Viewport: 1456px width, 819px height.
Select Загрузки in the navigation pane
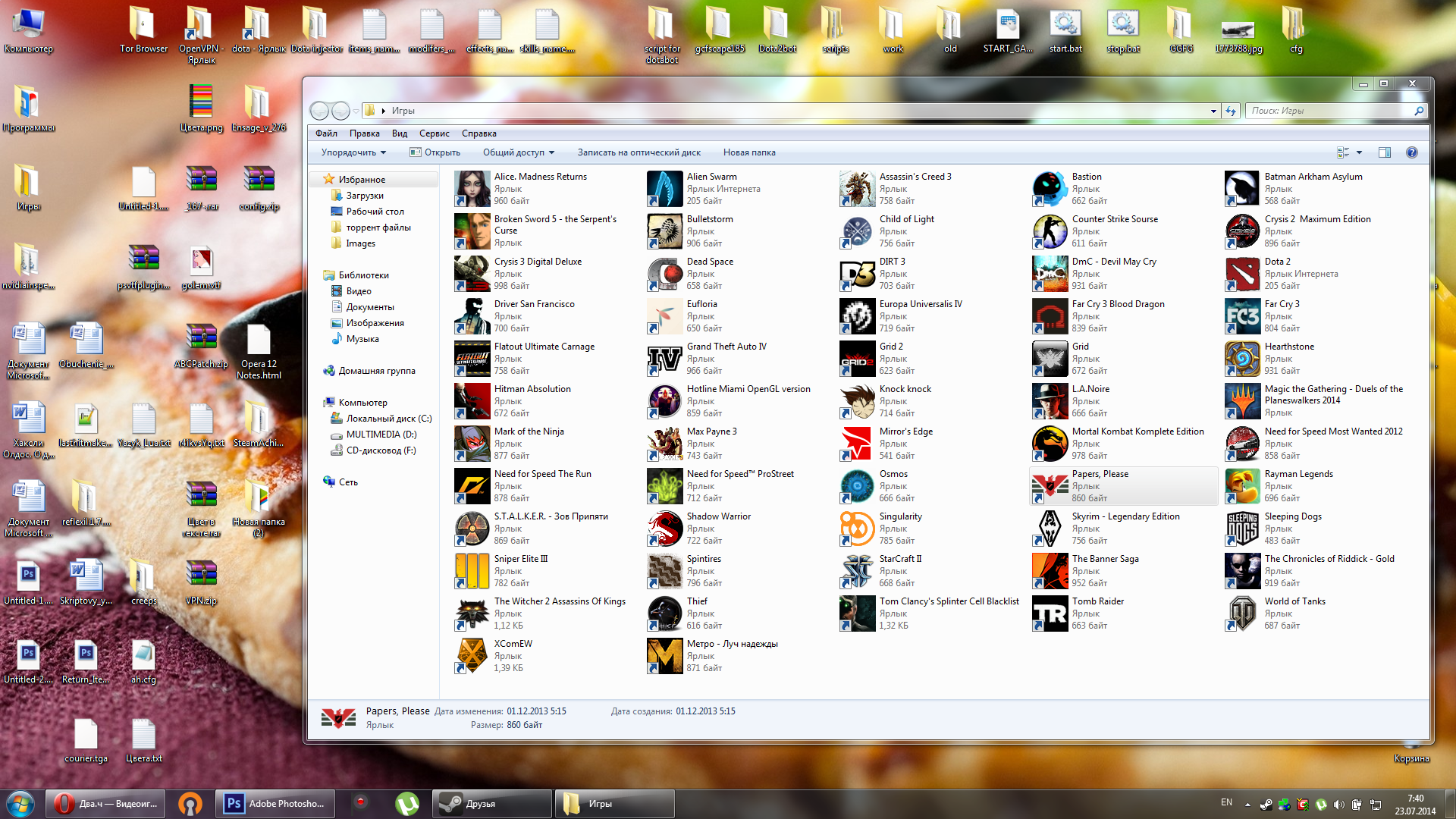click(365, 196)
